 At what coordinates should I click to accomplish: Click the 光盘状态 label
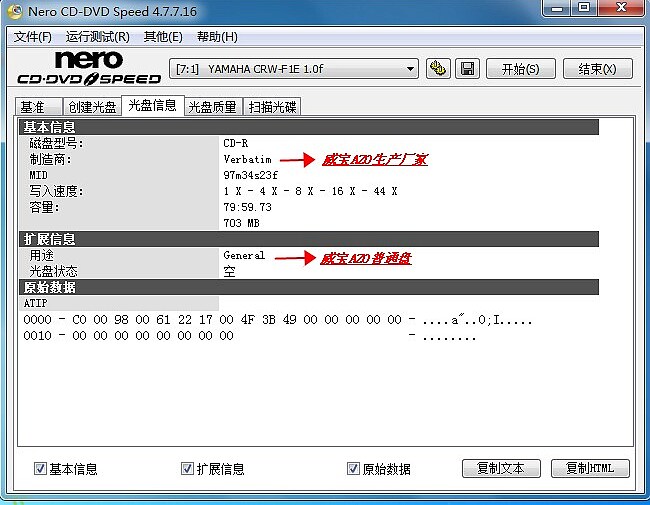(53, 271)
